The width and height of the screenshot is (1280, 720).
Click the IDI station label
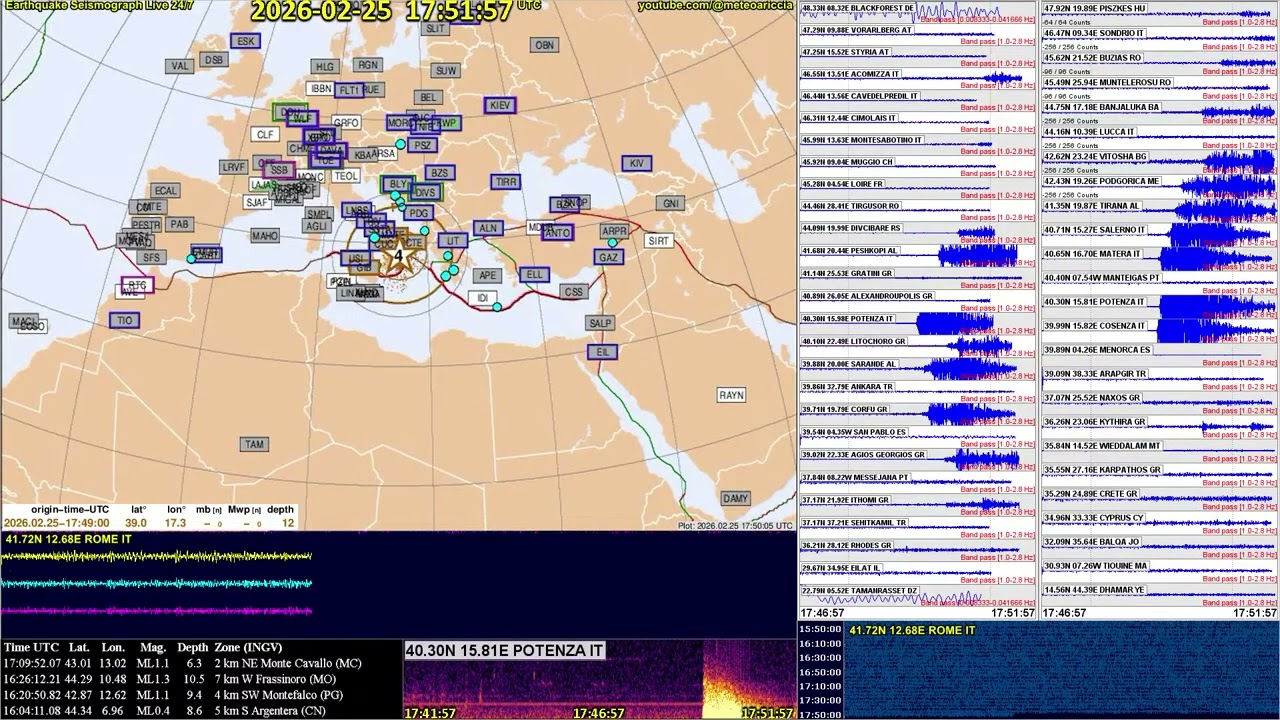click(483, 298)
